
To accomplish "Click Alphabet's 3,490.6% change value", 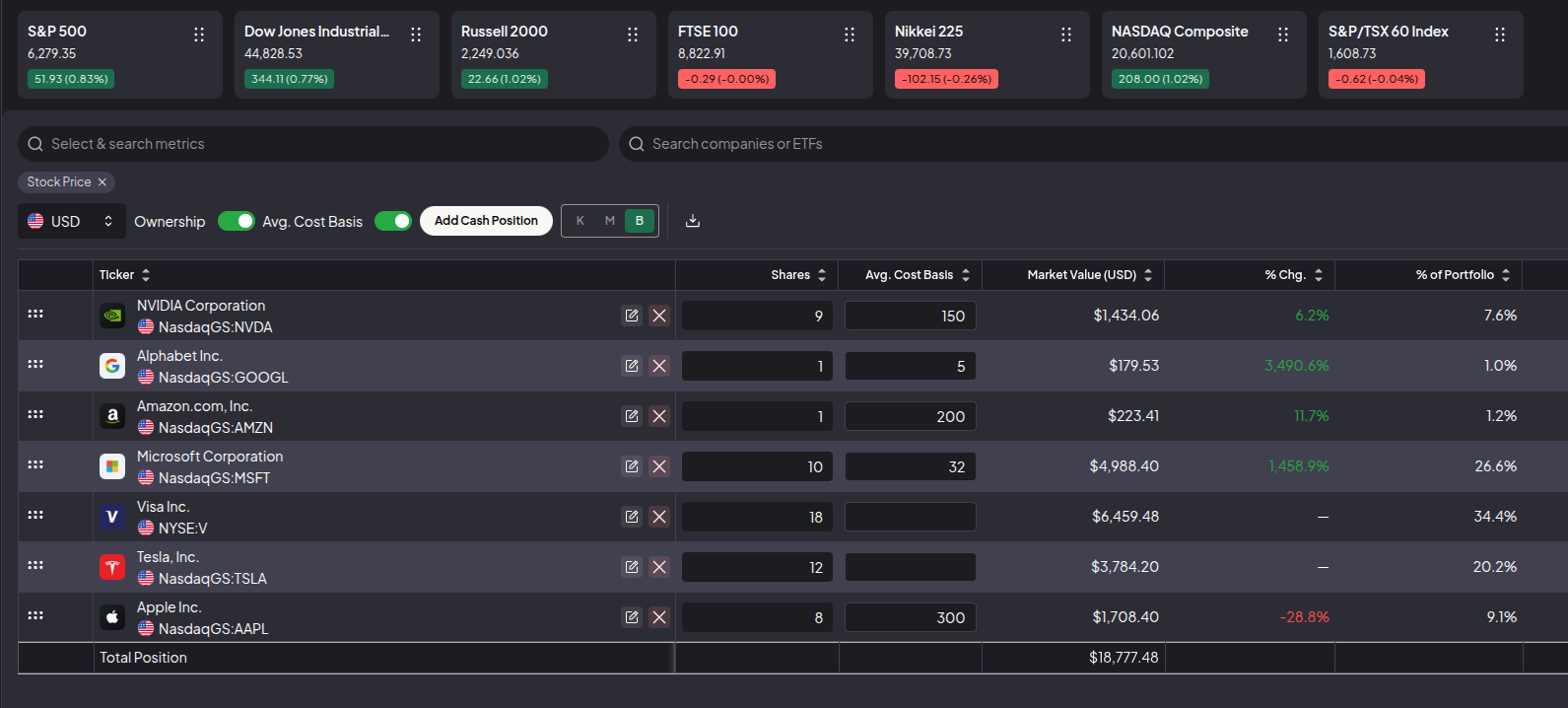I will (x=1297, y=366).
